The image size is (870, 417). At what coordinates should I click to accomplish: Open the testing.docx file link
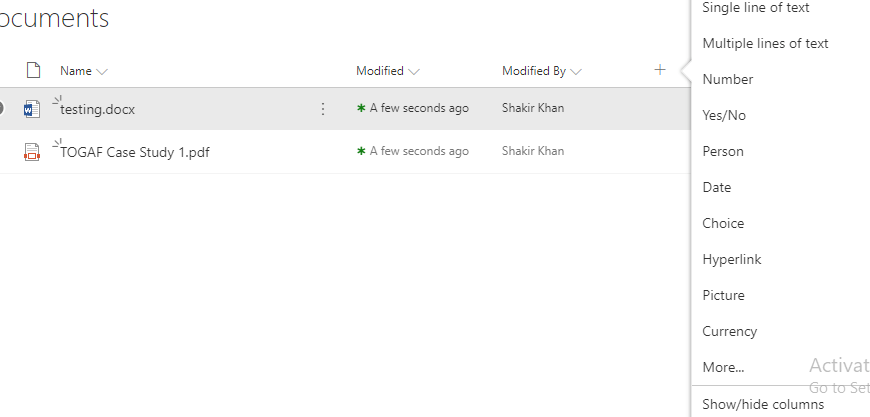pyautogui.click(x=97, y=110)
